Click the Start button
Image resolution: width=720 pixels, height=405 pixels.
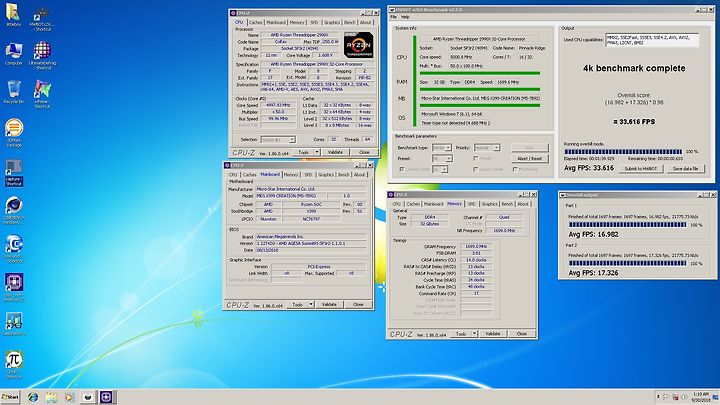point(10,397)
